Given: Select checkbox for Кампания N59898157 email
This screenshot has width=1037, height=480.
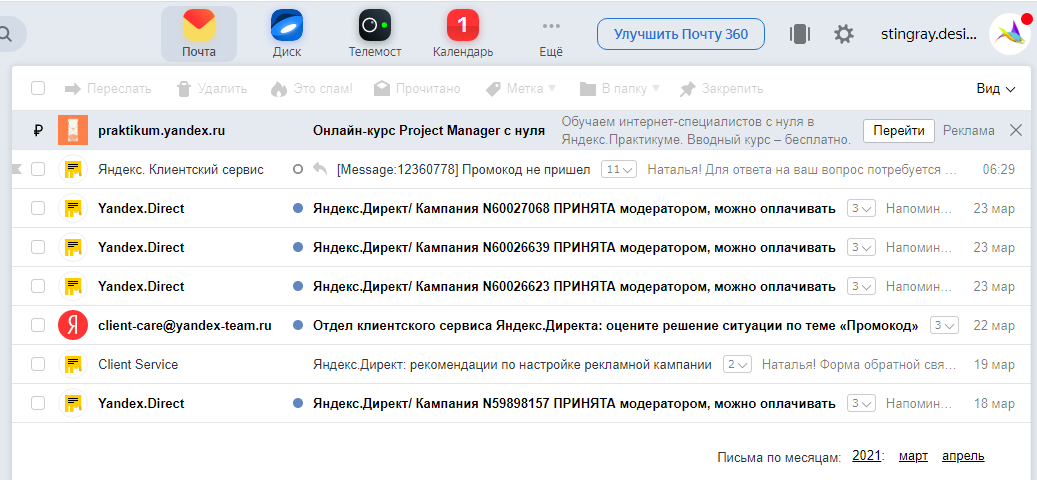Looking at the screenshot, I should (38, 403).
